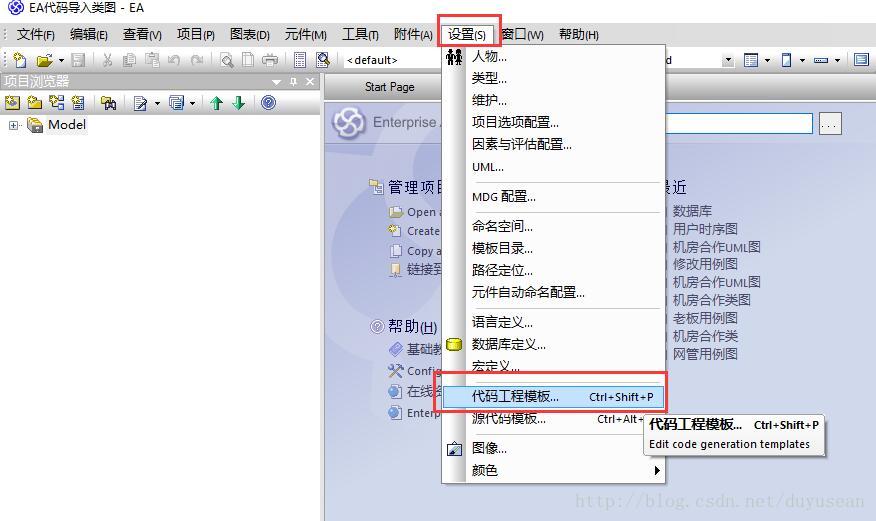
Task: Click green down arrow in project browser
Action: click(x=239, y=103)
